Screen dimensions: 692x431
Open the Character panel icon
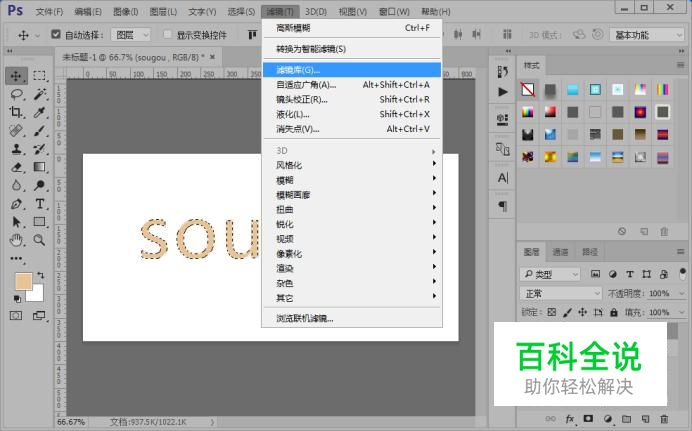pyautogui.click(x=503, y=178)
